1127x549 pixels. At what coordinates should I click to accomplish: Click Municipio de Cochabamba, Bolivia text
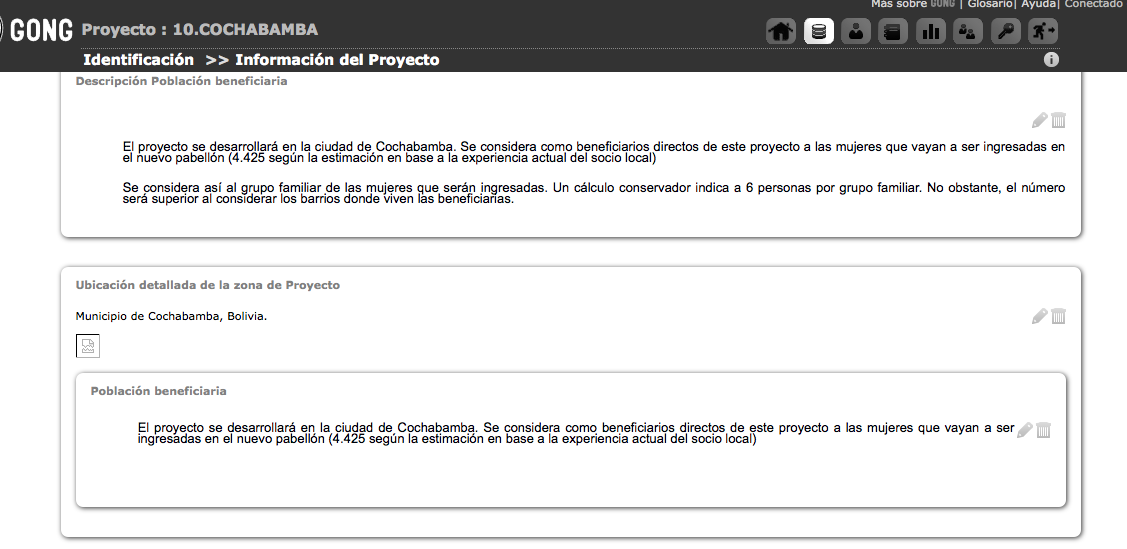(171, 316)
